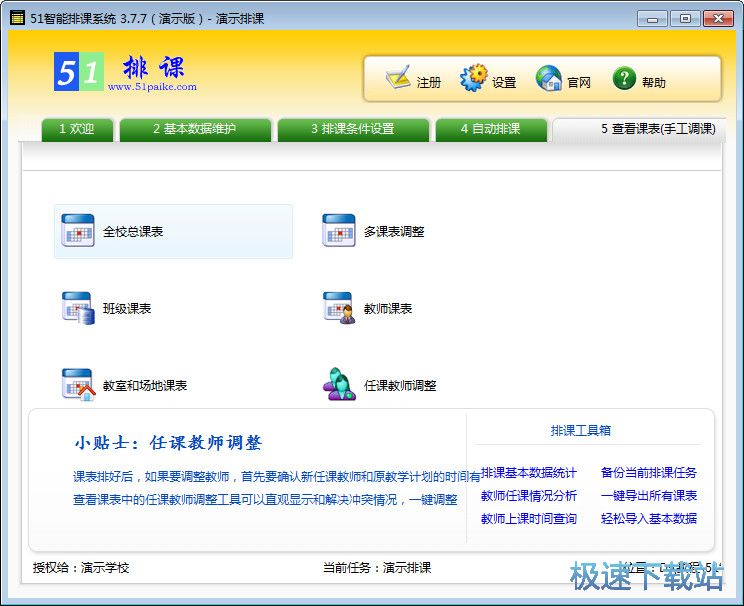Image resolution: width=744 pixels, height=606 pixels.
Task: Click the 轻松导入基本数据 link
Action: click(x=649, y=518)
